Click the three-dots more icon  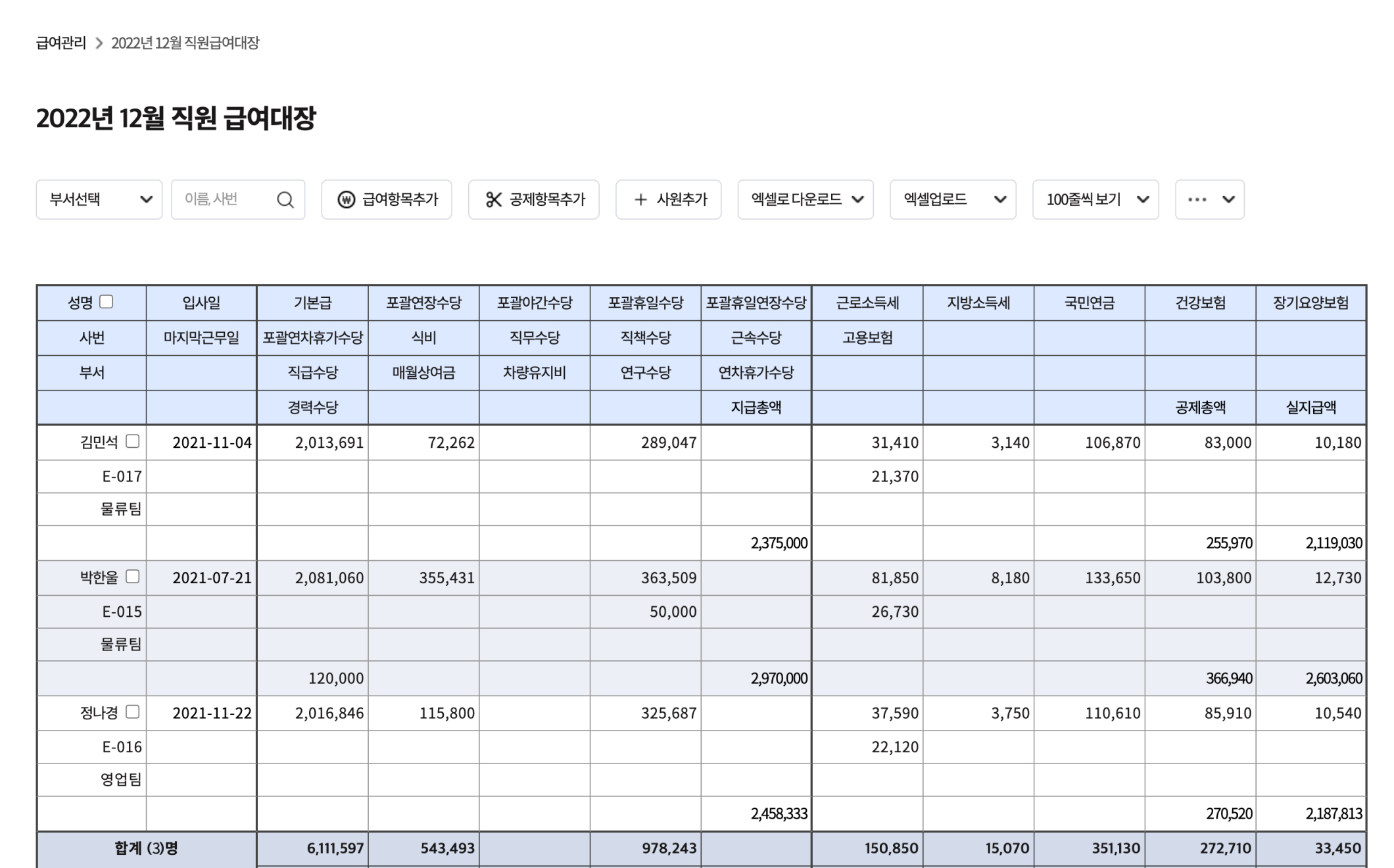[x=1197, y=200]
